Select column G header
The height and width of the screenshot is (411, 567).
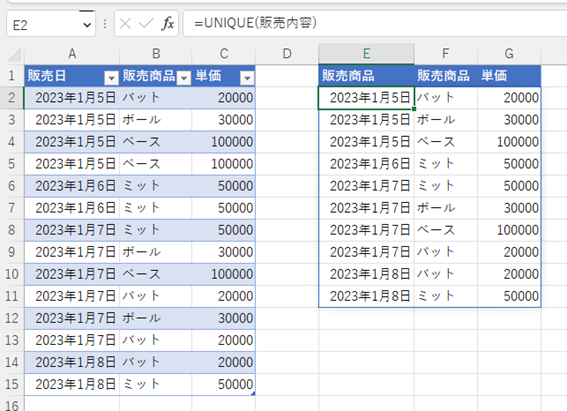point(509,54)
